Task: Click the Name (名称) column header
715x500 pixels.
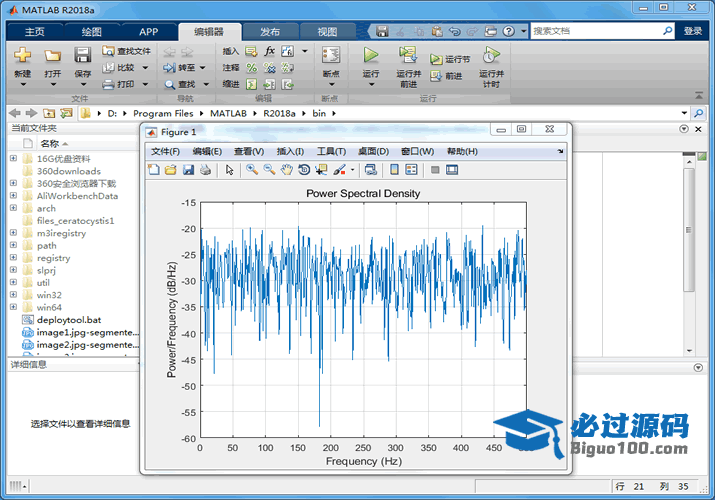Action: coord(50,144)
